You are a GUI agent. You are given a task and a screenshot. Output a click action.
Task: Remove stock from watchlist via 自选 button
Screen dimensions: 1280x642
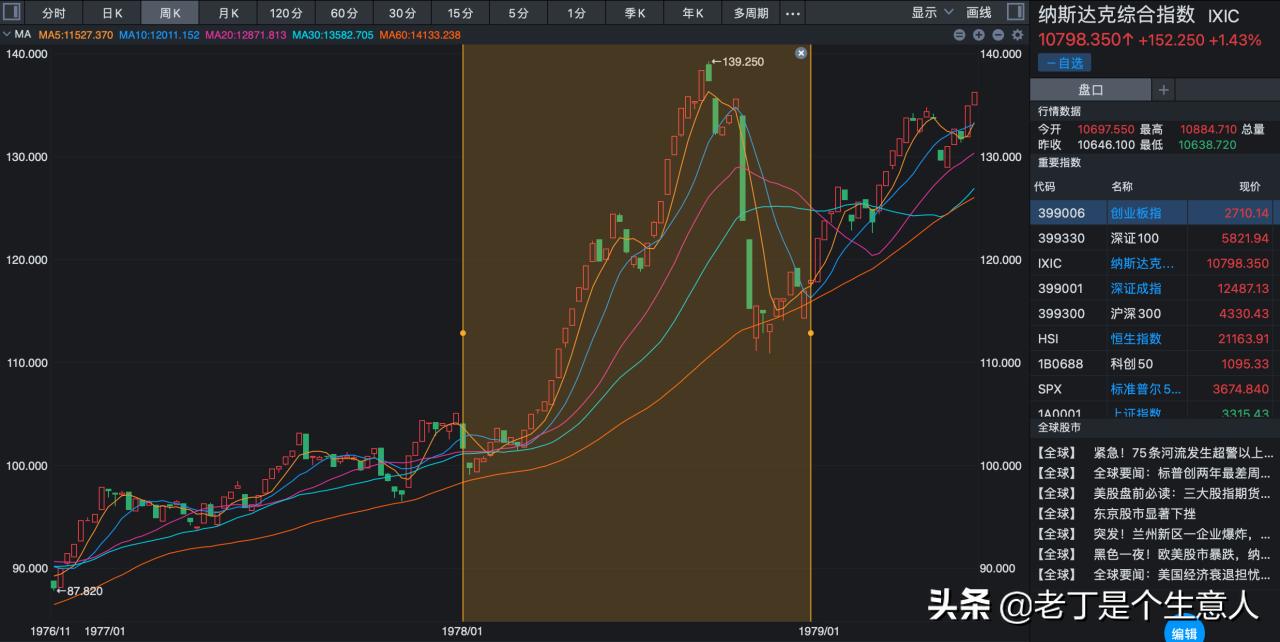tap(1064, 63)
